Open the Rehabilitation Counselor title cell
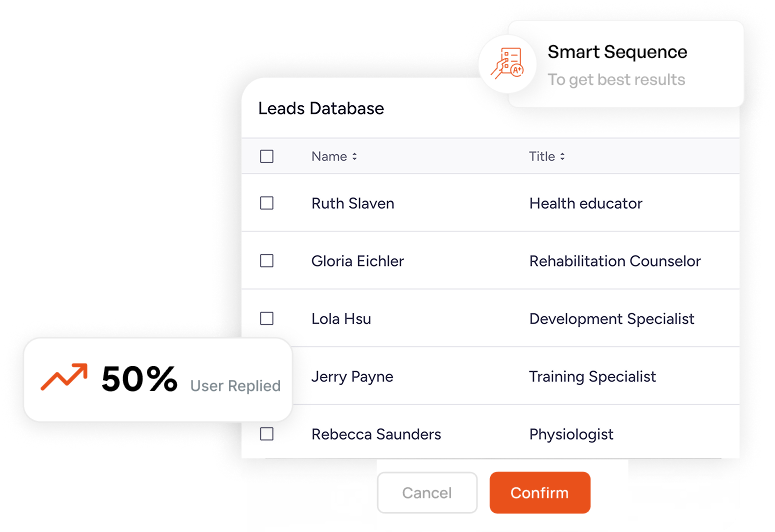The height and width of the screenshot is (532, 775). pos(615,261)
